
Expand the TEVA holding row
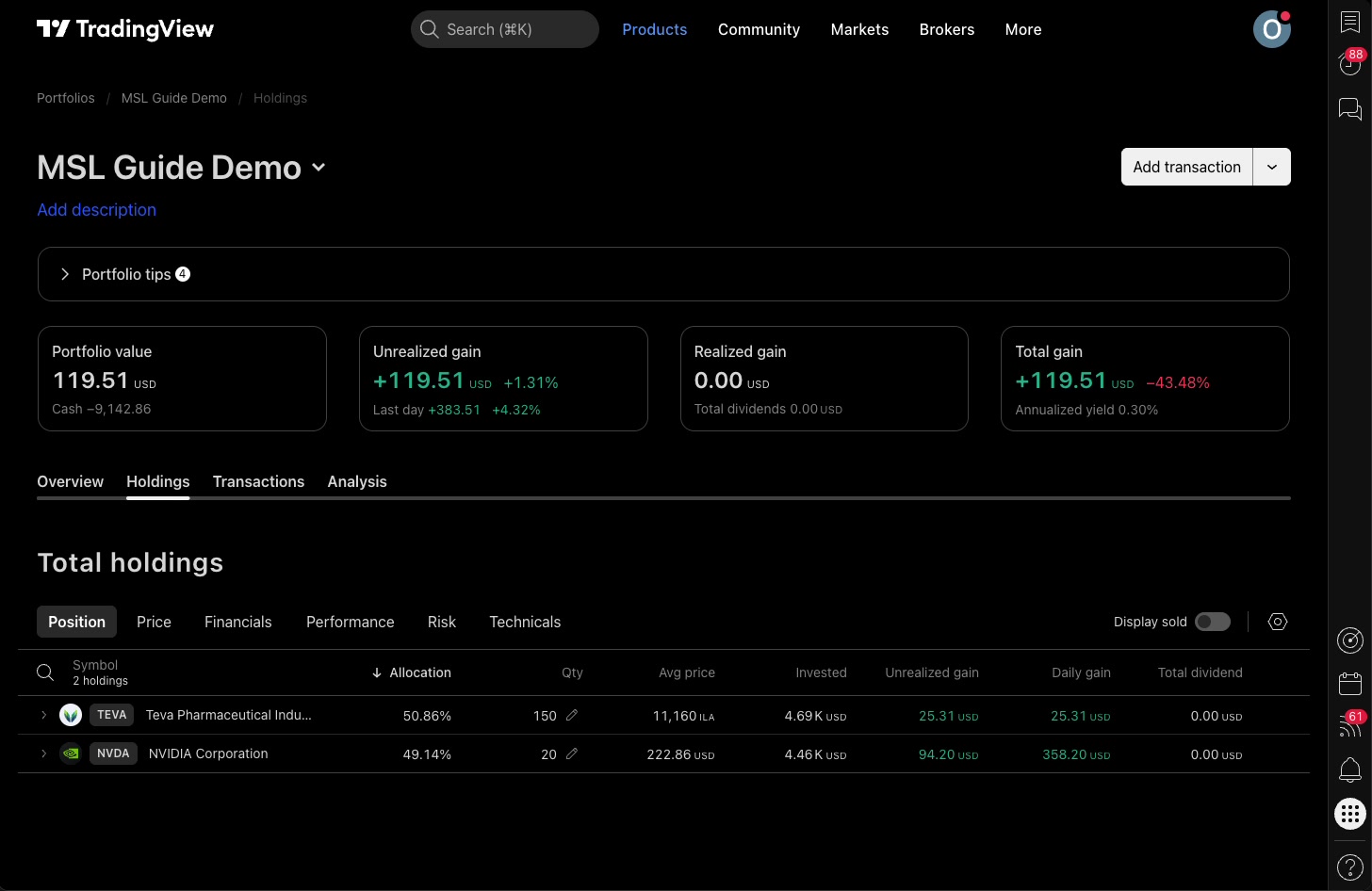43,715
